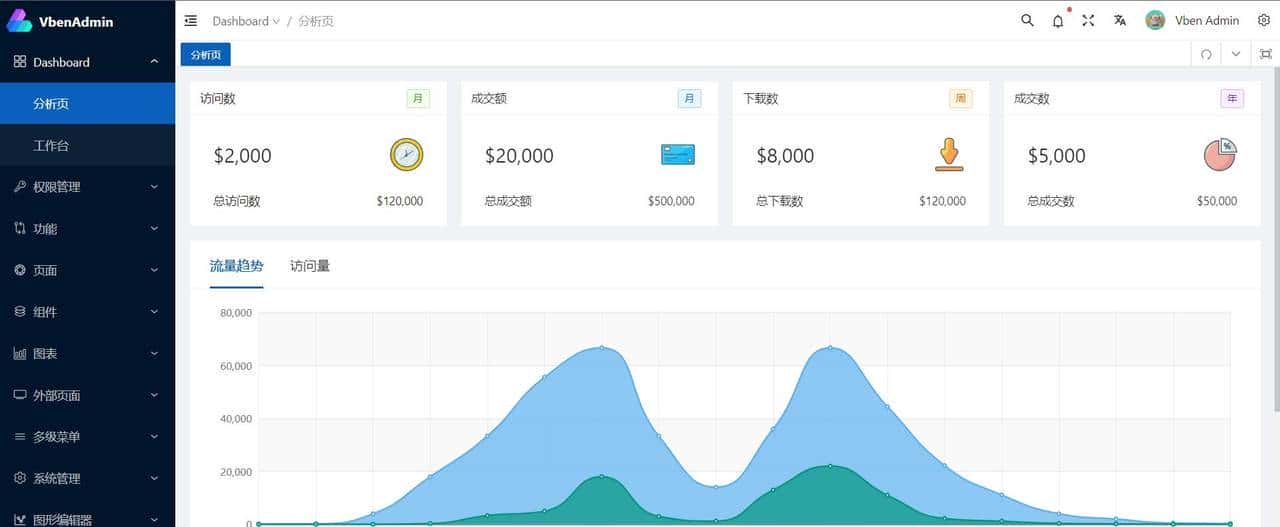The height and width of the screenshot is (527, 1280).
Task: Switch to the 流量趋势 tab
Action: pos(237,266)
